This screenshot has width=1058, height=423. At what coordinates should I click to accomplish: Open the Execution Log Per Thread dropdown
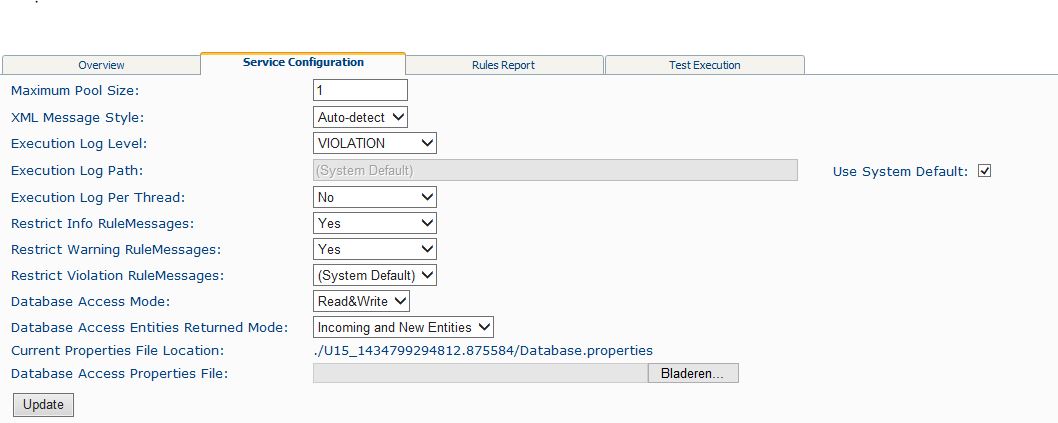[374, 197]
